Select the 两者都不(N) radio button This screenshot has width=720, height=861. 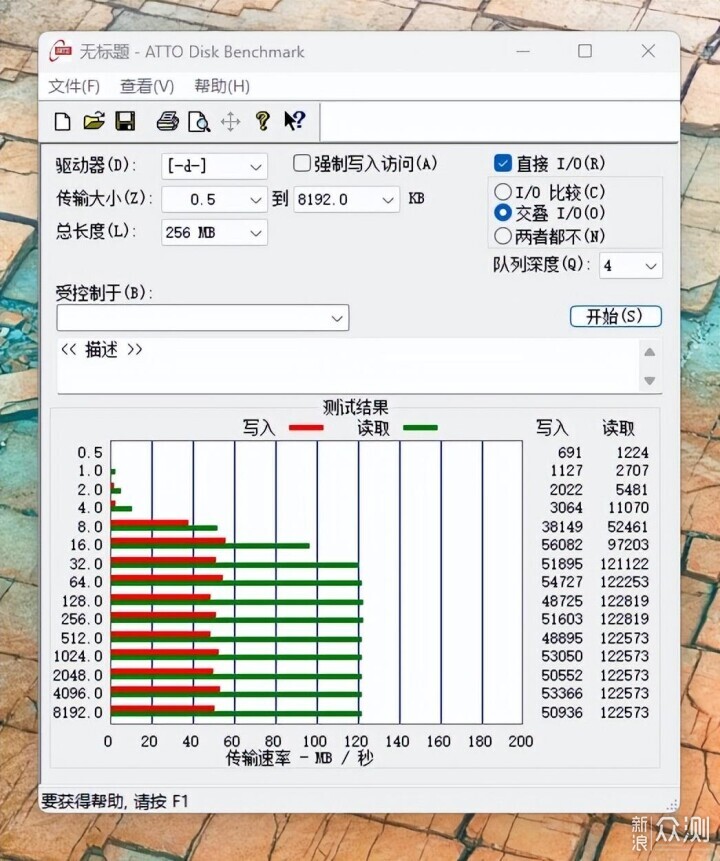click(x=503, y=236)
